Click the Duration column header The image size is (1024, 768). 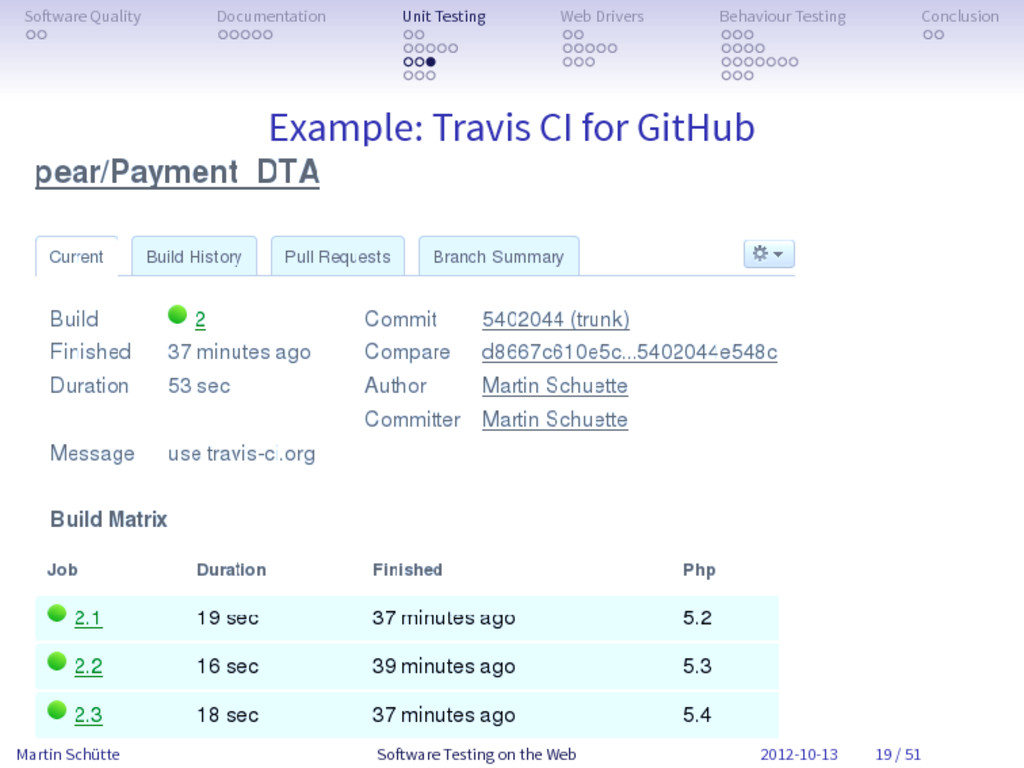tap(231, 570)
